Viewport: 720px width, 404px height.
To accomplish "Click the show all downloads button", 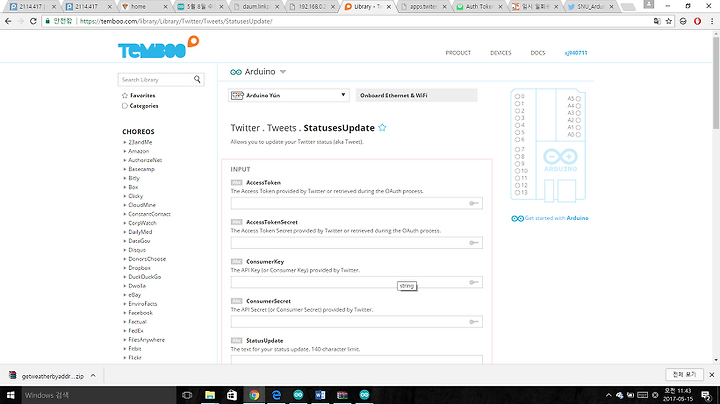I will coord(684,375).
